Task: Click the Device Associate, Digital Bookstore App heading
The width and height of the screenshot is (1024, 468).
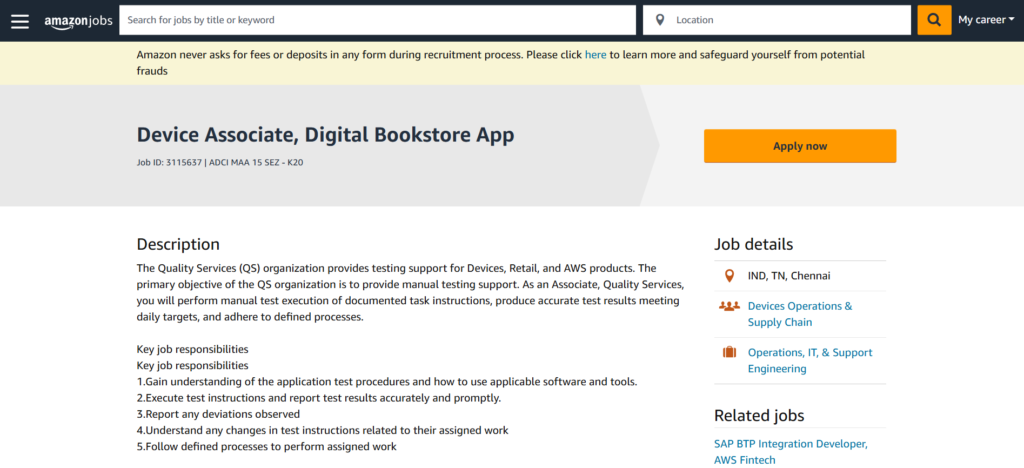Action: click(326, 135)
